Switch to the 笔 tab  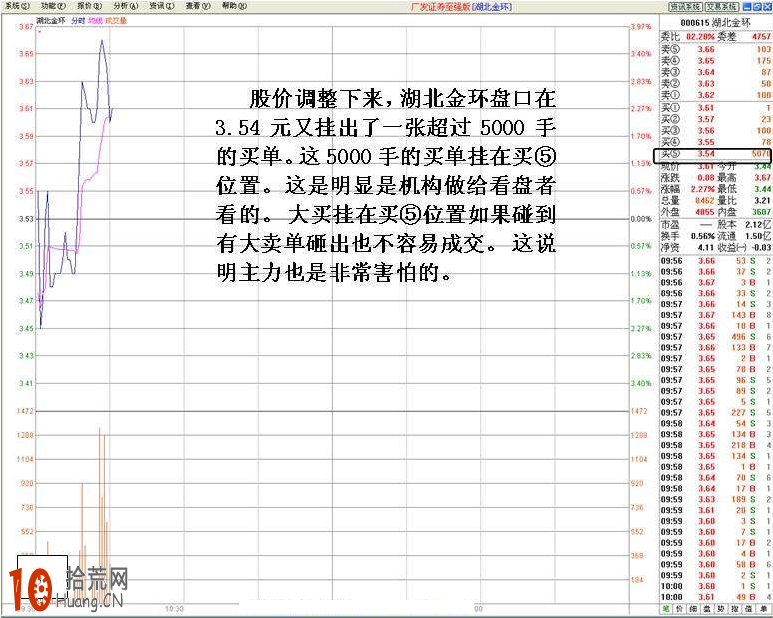click(666, 610)
